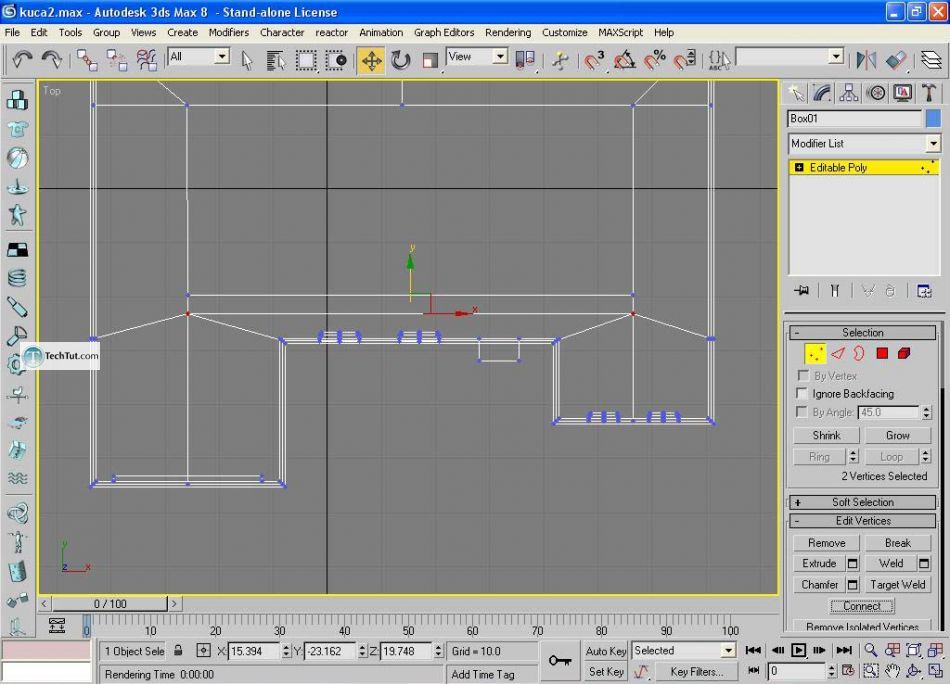The height and width of the screenshot is (684, 950).
Task: Click the X coordinate field 15.394
Action: coord(254,651)
